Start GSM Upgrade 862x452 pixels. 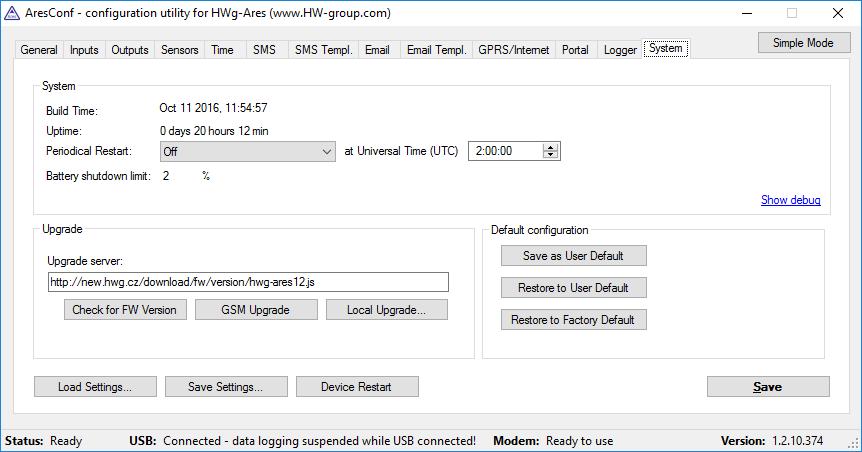click(256, 310)
